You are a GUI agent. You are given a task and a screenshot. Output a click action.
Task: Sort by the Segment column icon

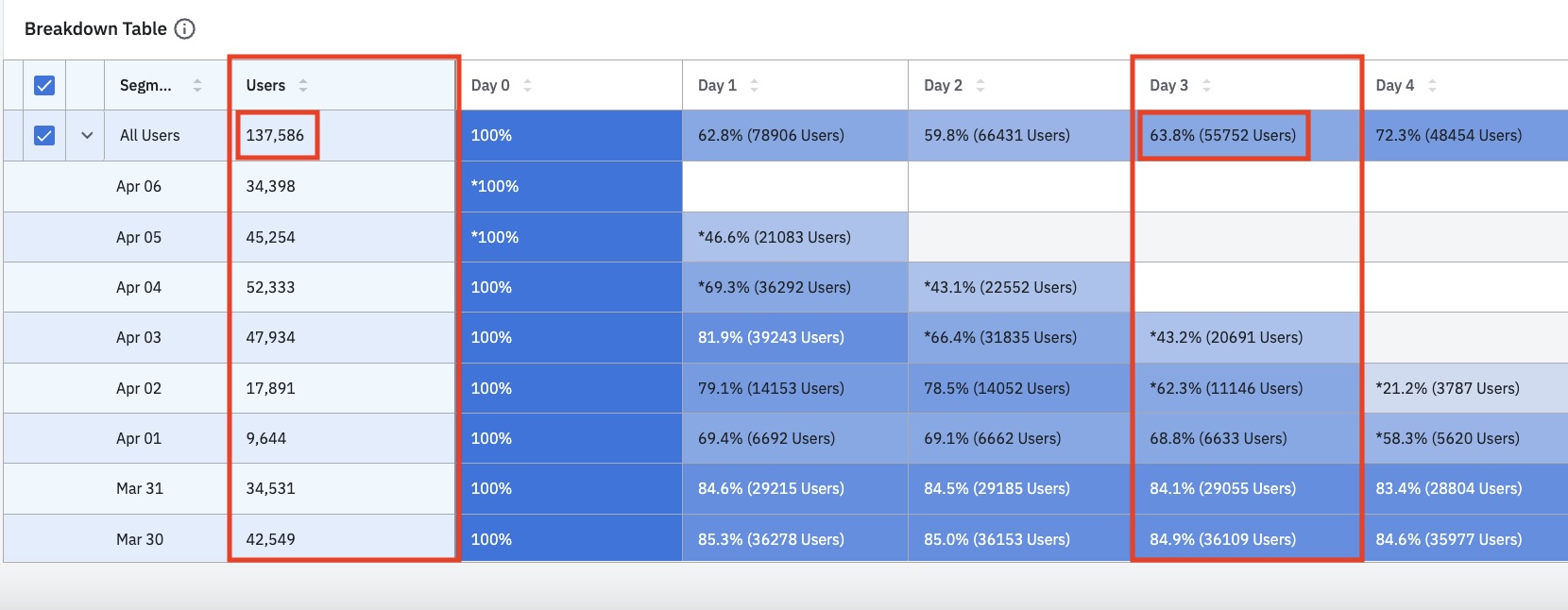pos(197,86)
